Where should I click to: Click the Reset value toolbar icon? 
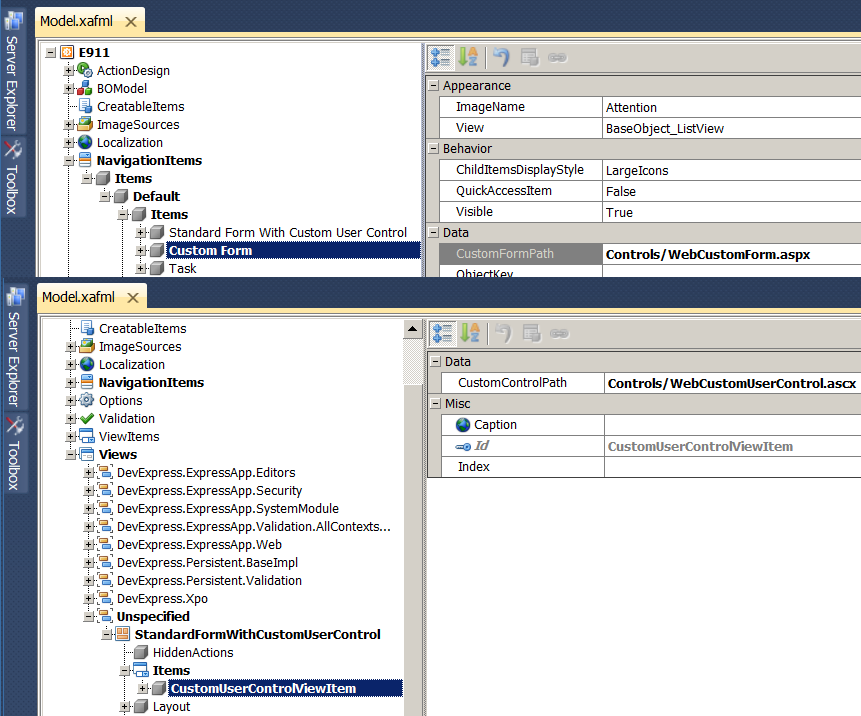coord(501,57)
